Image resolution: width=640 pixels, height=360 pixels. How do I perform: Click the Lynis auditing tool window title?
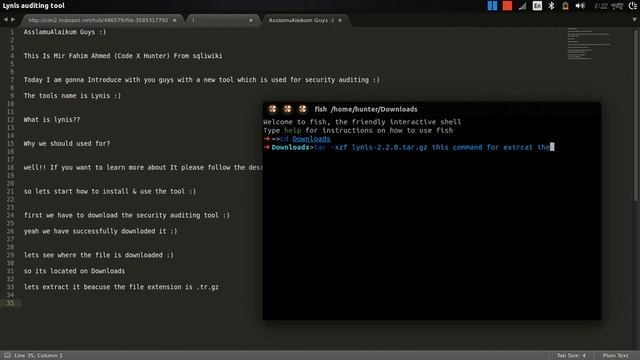(x=33, y=6)
